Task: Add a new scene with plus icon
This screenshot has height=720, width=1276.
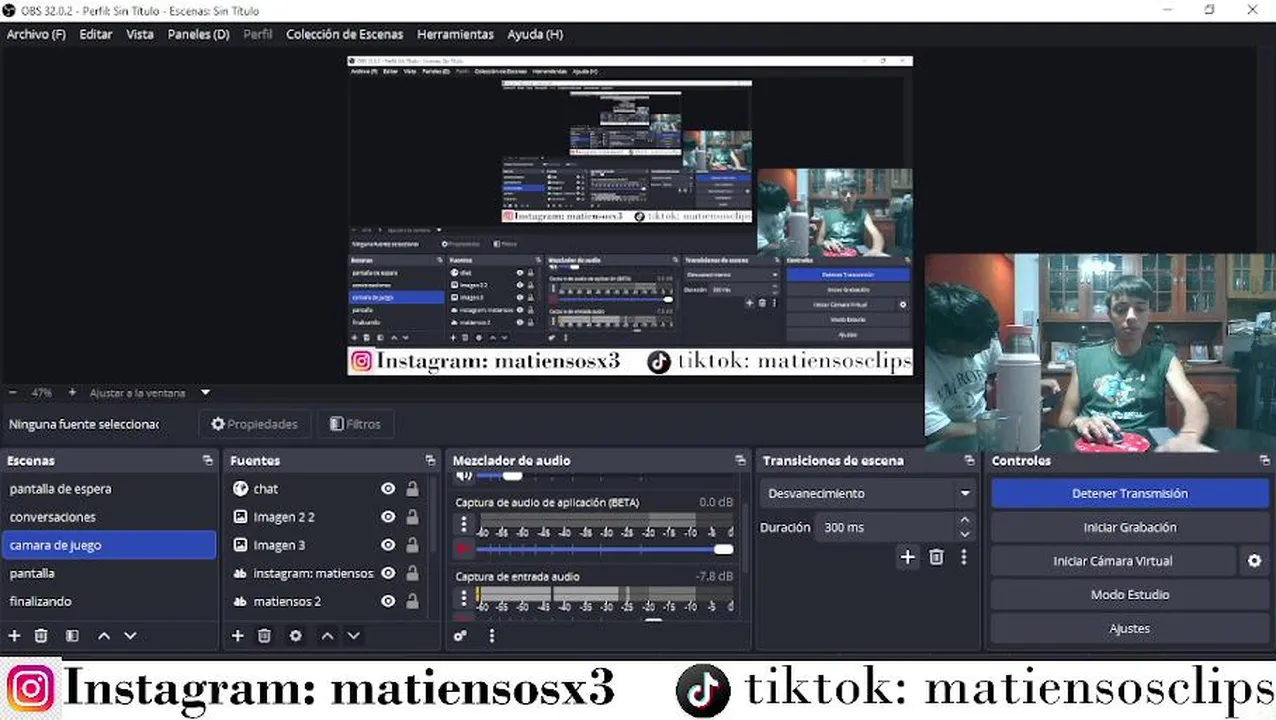Action: pos(14,636)
